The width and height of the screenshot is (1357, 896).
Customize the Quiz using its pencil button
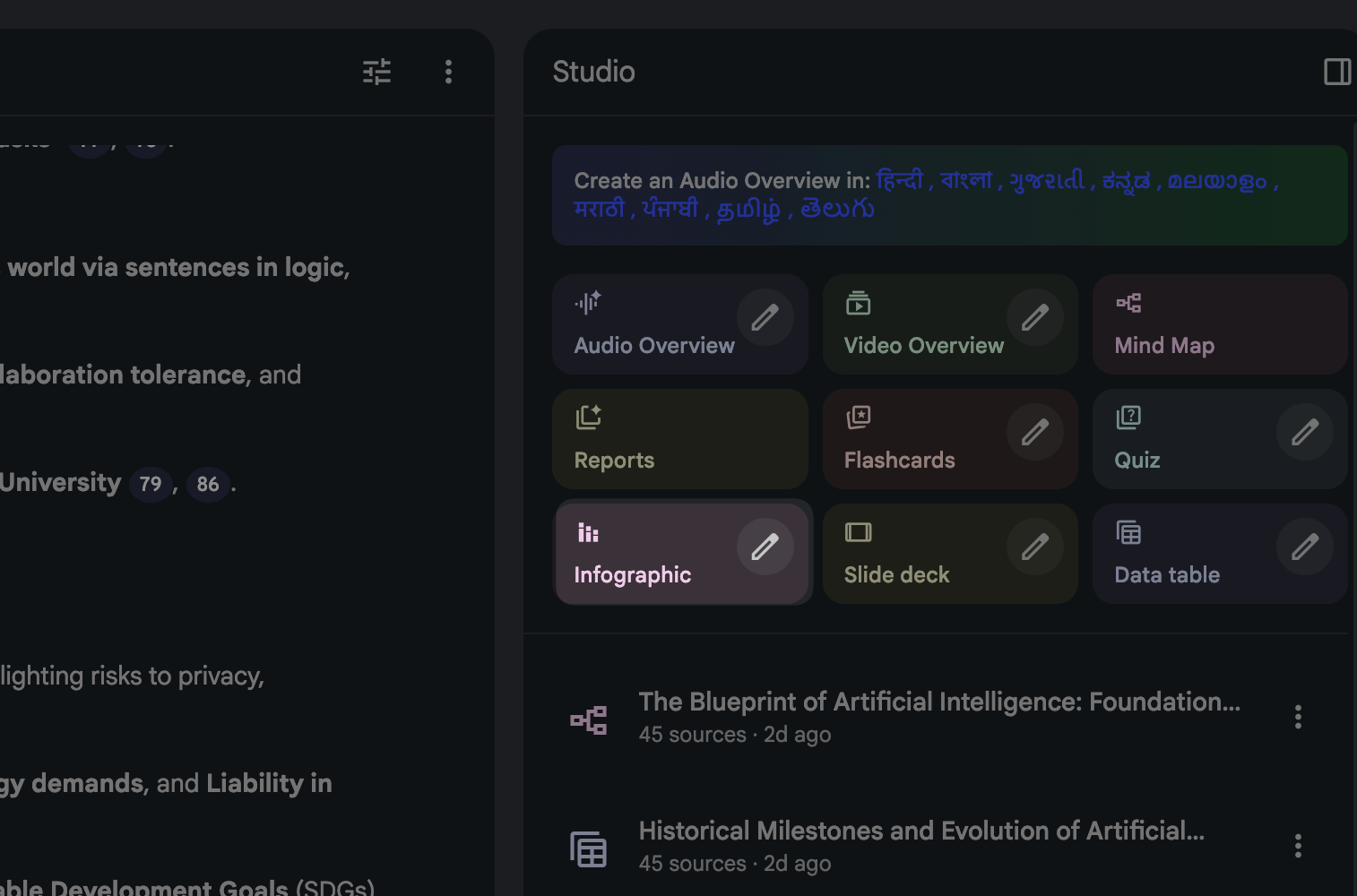1304,432
